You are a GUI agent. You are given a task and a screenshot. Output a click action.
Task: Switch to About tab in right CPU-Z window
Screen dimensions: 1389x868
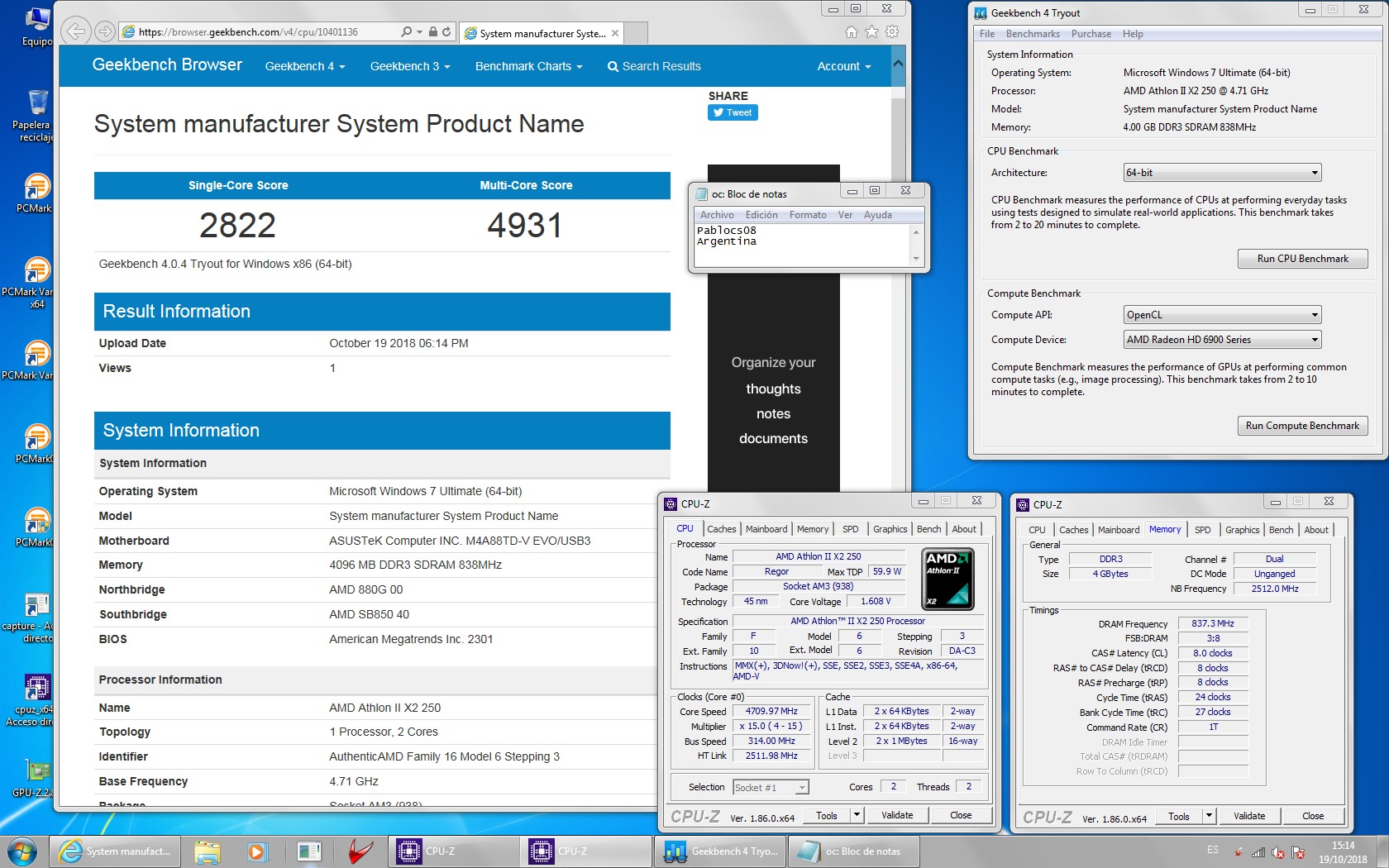coord(1316,530)
